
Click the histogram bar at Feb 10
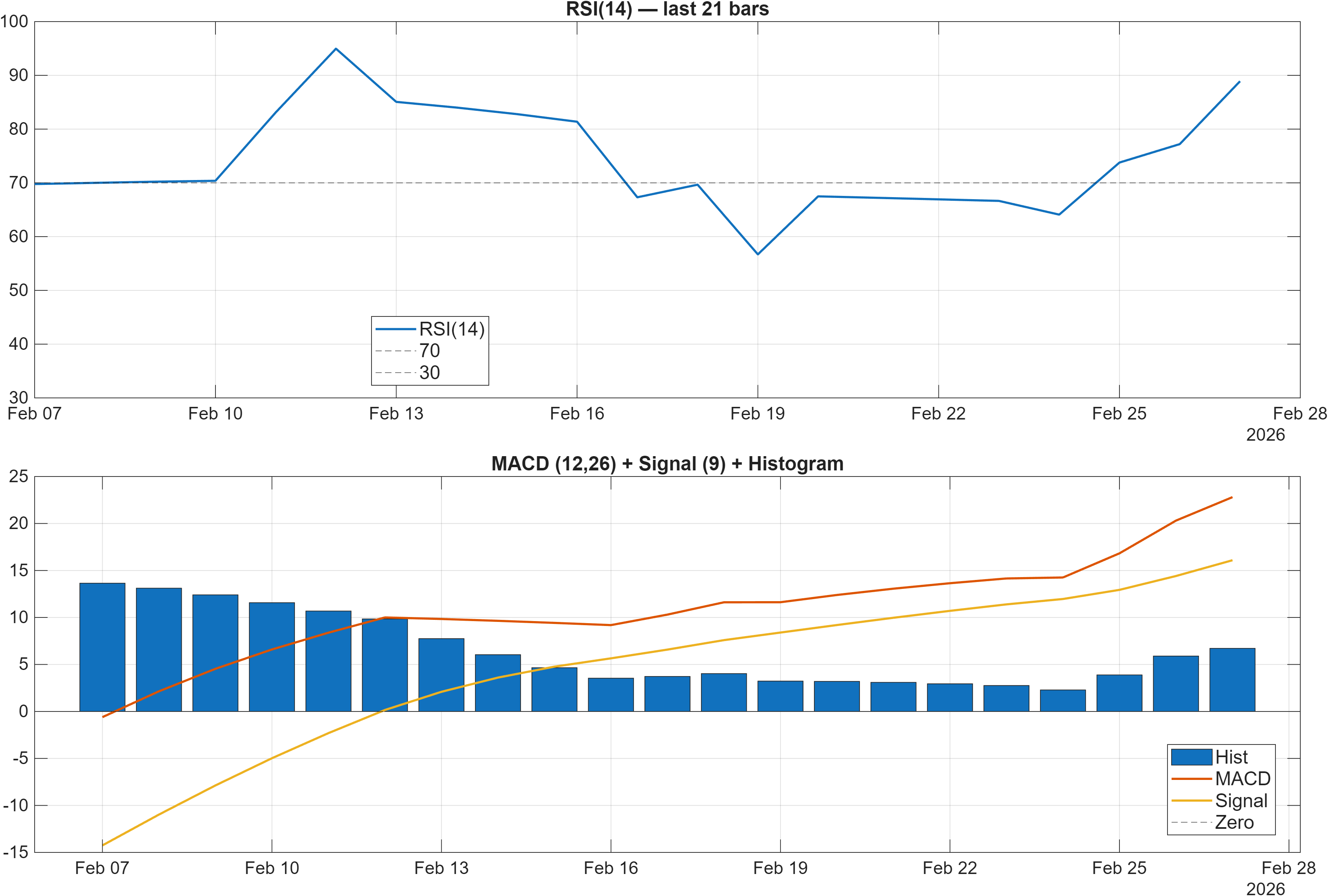(x=272, y=657)
